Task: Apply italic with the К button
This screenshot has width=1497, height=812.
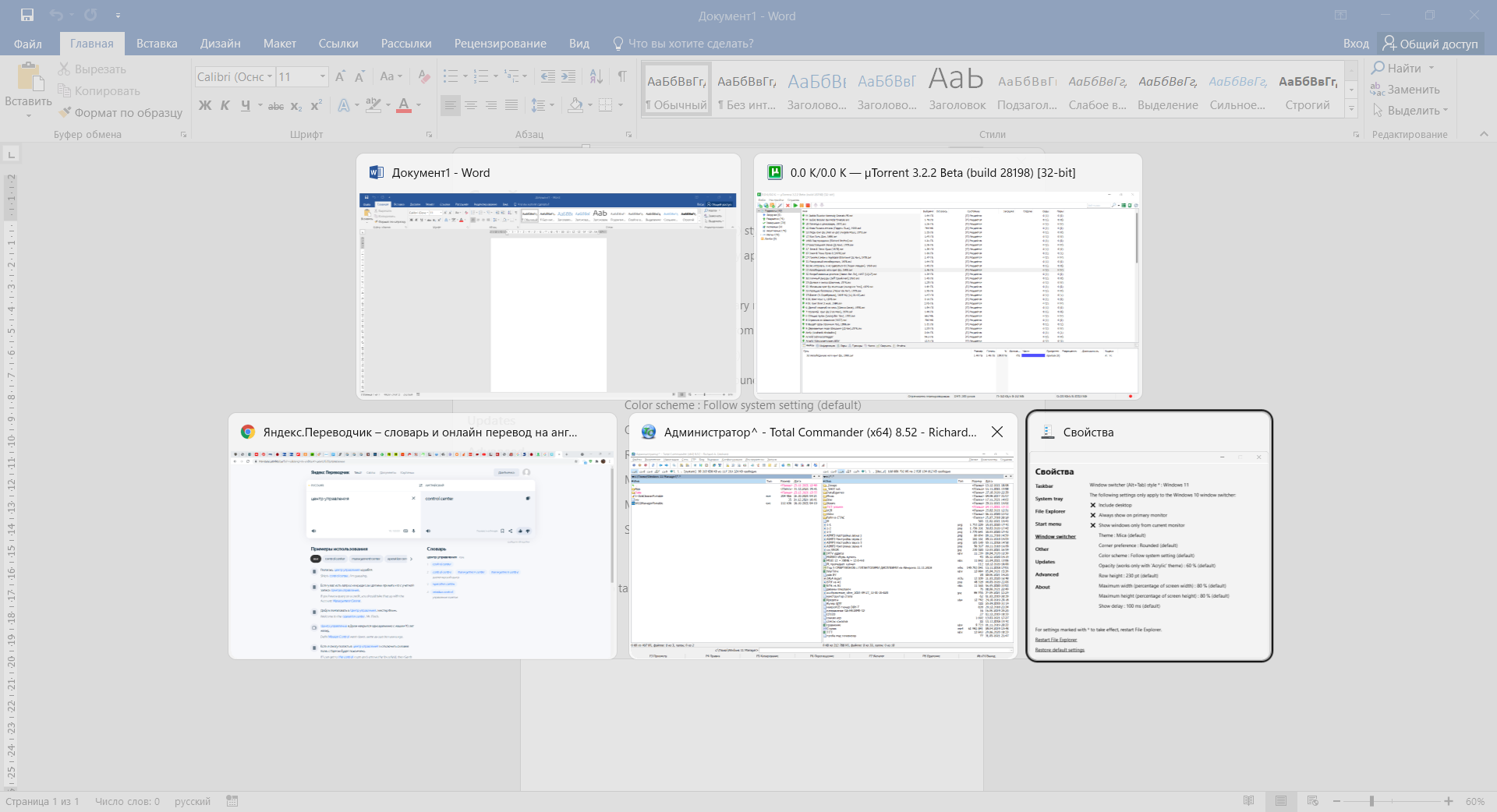Action: click(x=225, y=105)
